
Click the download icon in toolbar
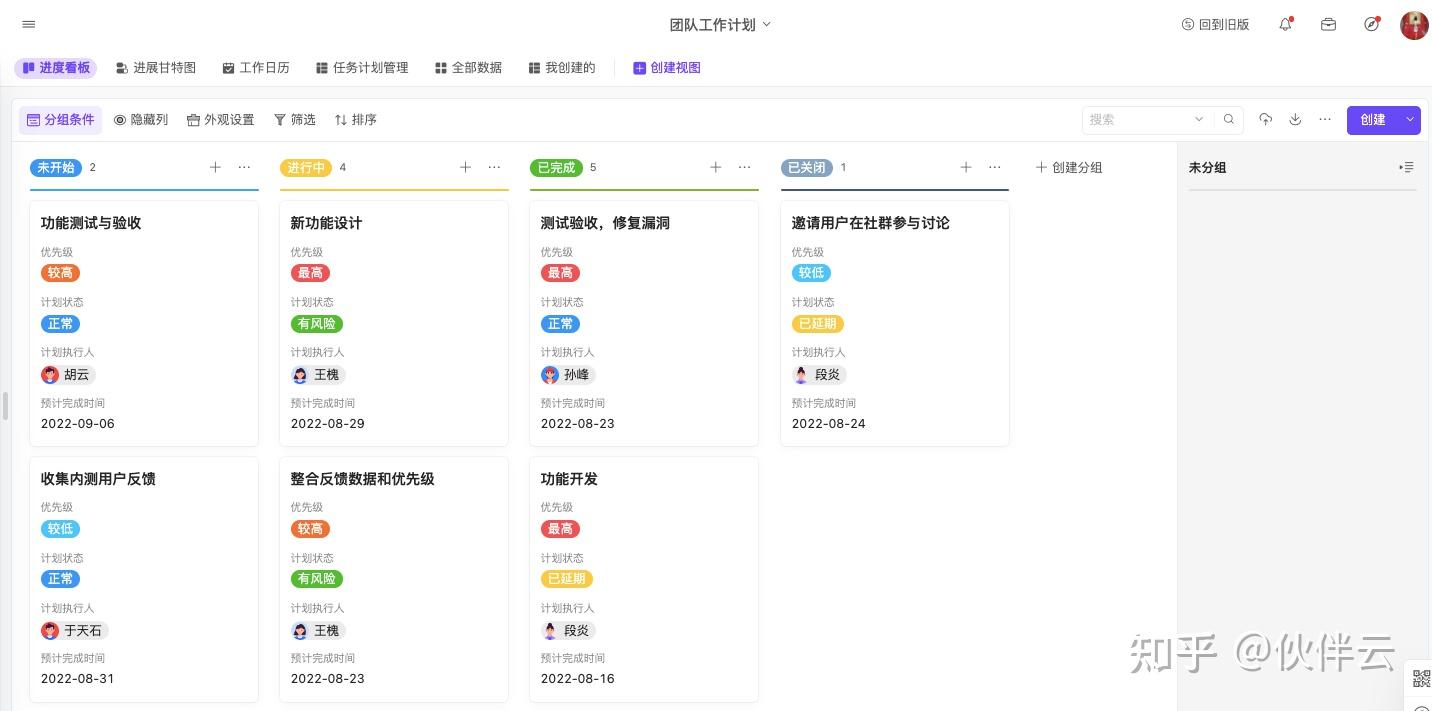[x=1295, y=119]
